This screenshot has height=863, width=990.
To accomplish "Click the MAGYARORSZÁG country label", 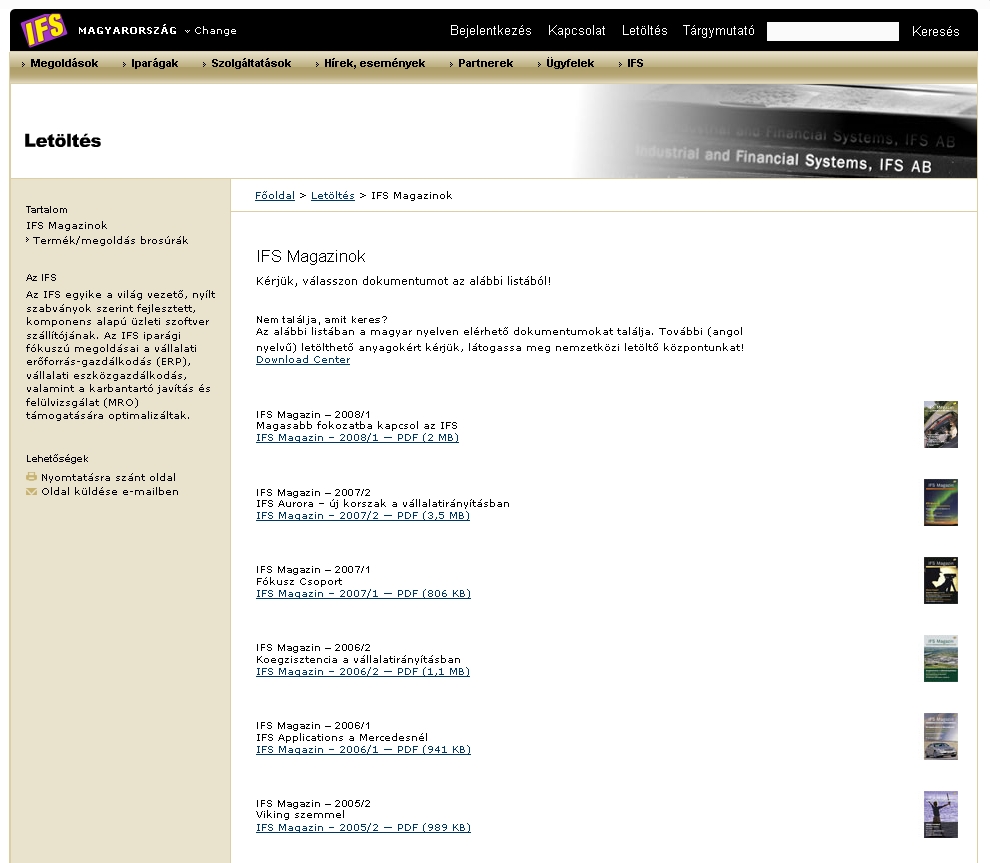I will (x=128, y=30).
